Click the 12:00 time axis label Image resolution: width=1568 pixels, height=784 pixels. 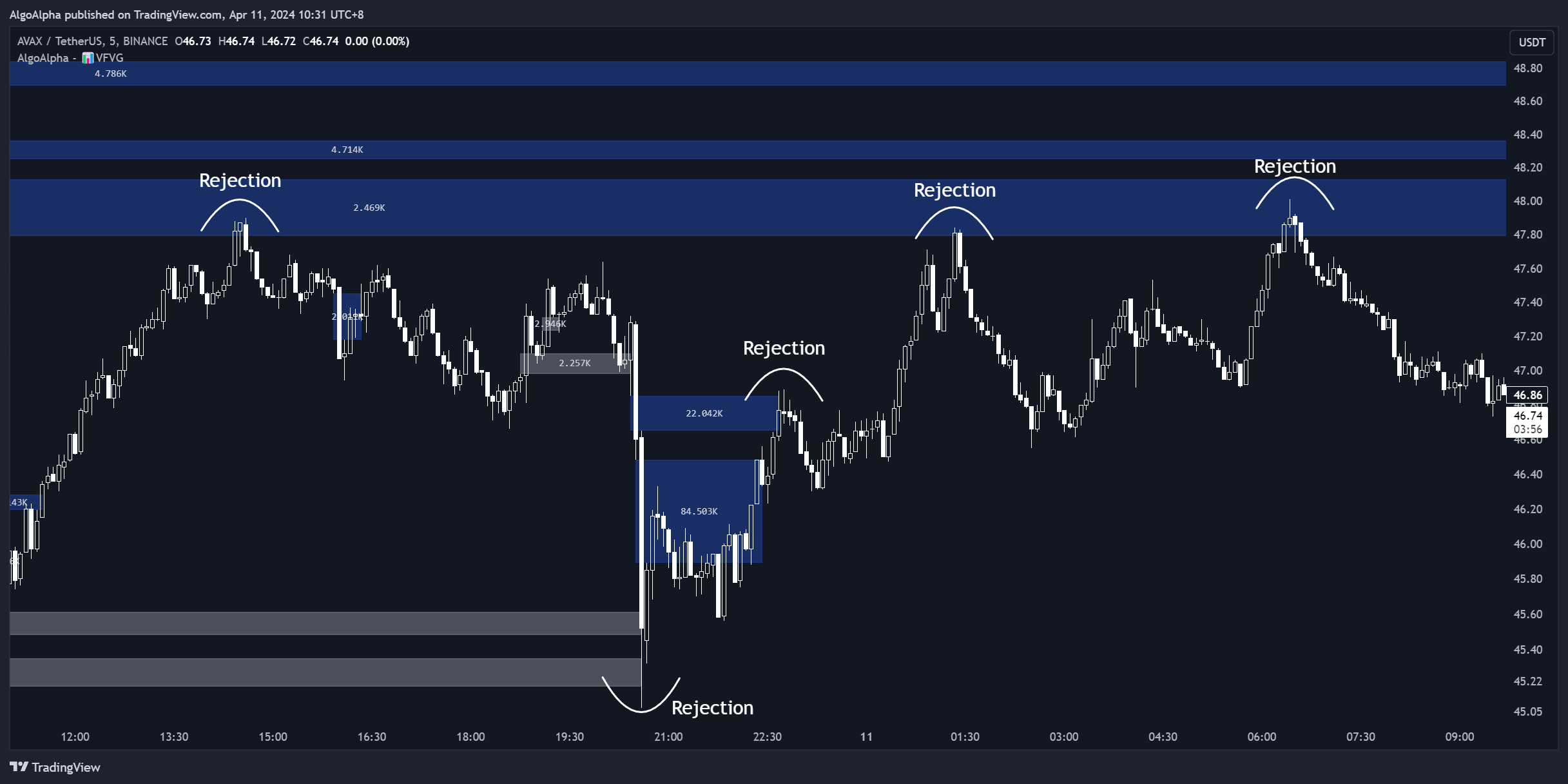click(75, 737)
